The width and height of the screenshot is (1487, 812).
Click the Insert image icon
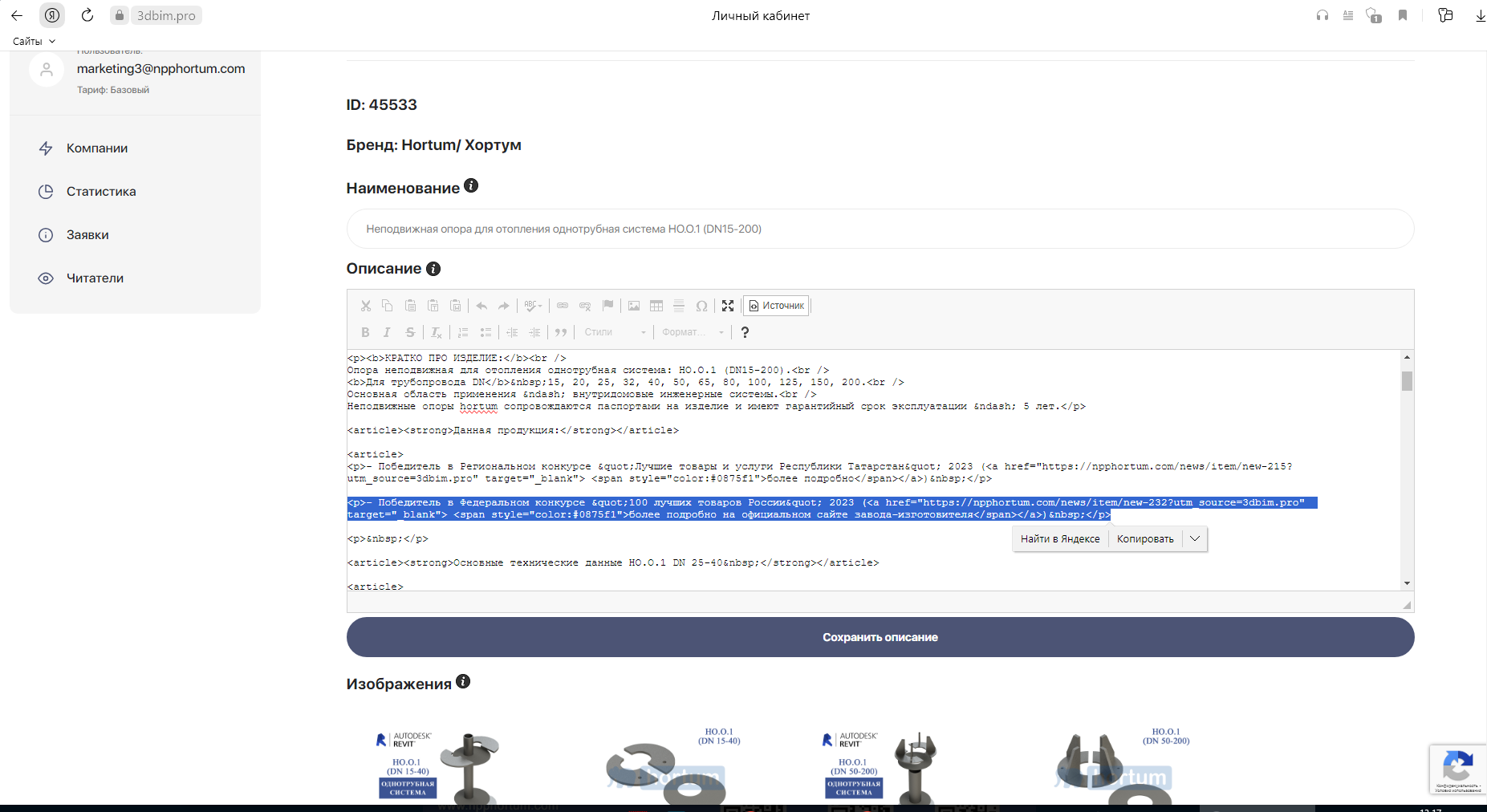click(634, 306)
